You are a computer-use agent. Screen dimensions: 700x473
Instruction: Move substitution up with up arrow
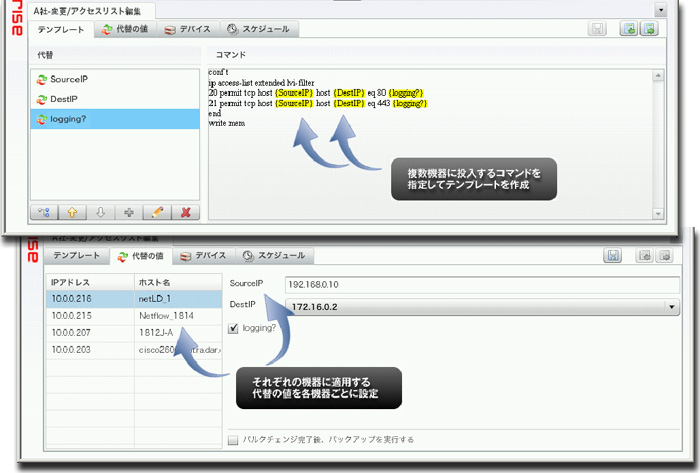(72, 212)
